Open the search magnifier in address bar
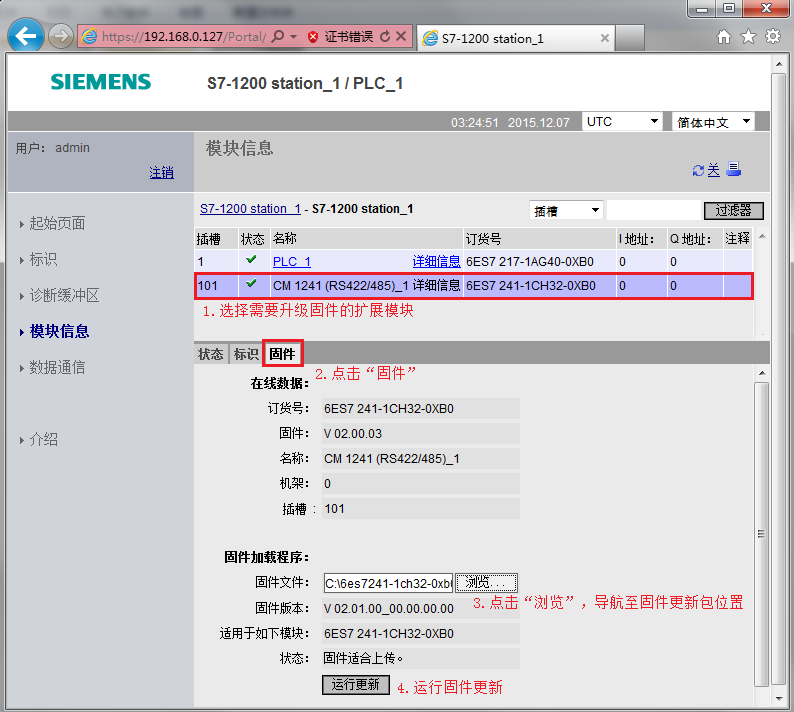The image size is (794, 712). pyautogui.click(x=278, y=36)
